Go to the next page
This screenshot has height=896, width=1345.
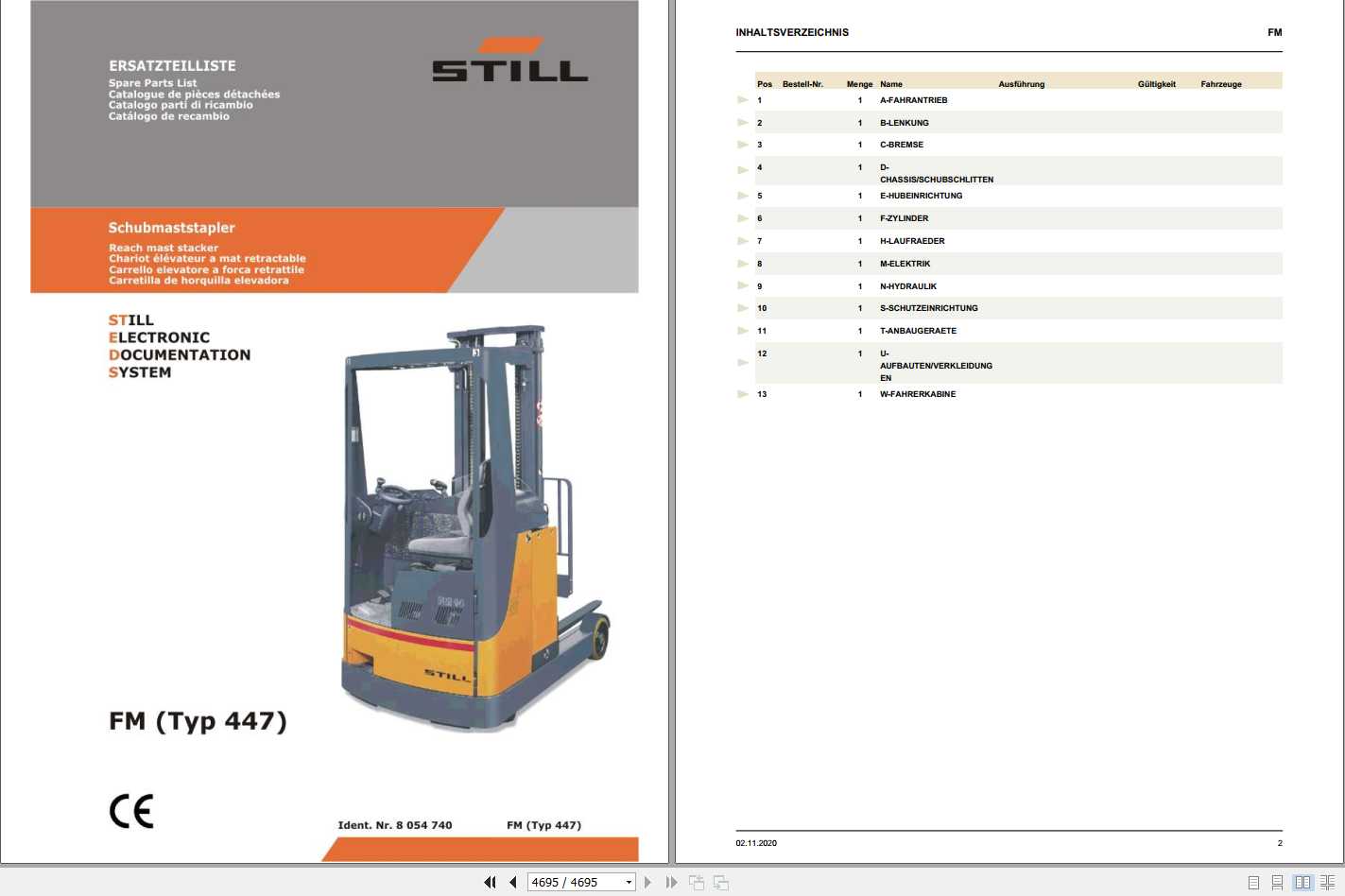click(x=647, y=882)
